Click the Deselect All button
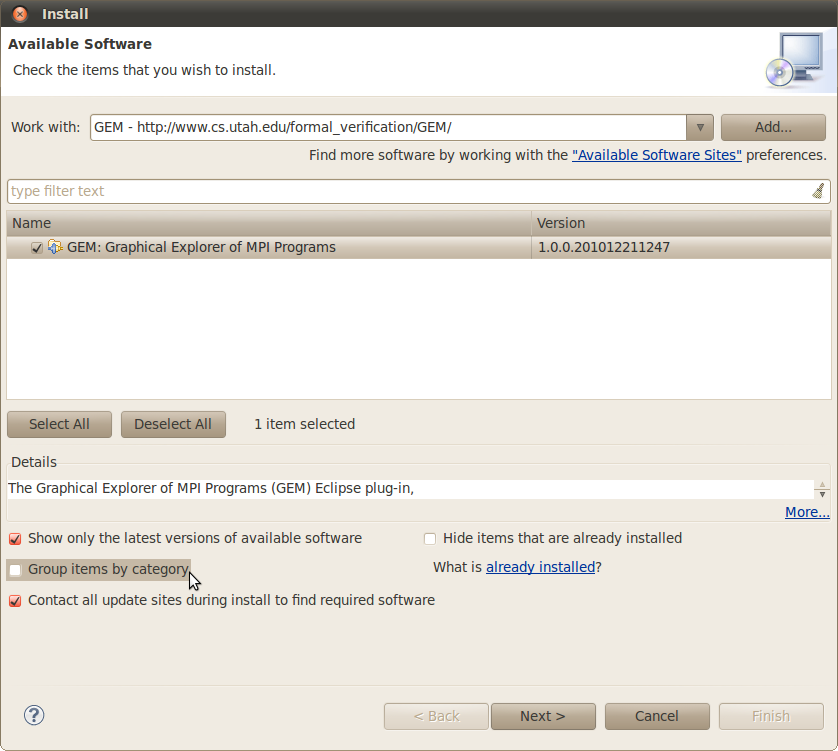Viewport: 838px width, 751px height. (173, 424)
